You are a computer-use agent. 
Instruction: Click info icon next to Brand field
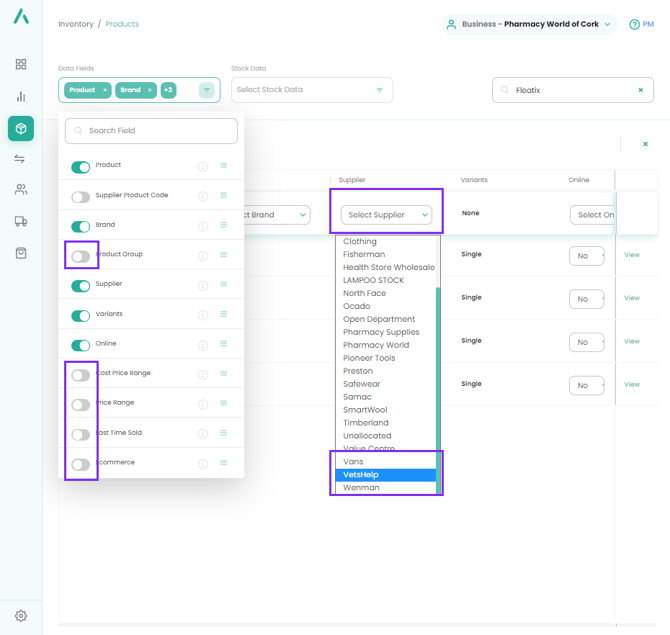[202, 226]
